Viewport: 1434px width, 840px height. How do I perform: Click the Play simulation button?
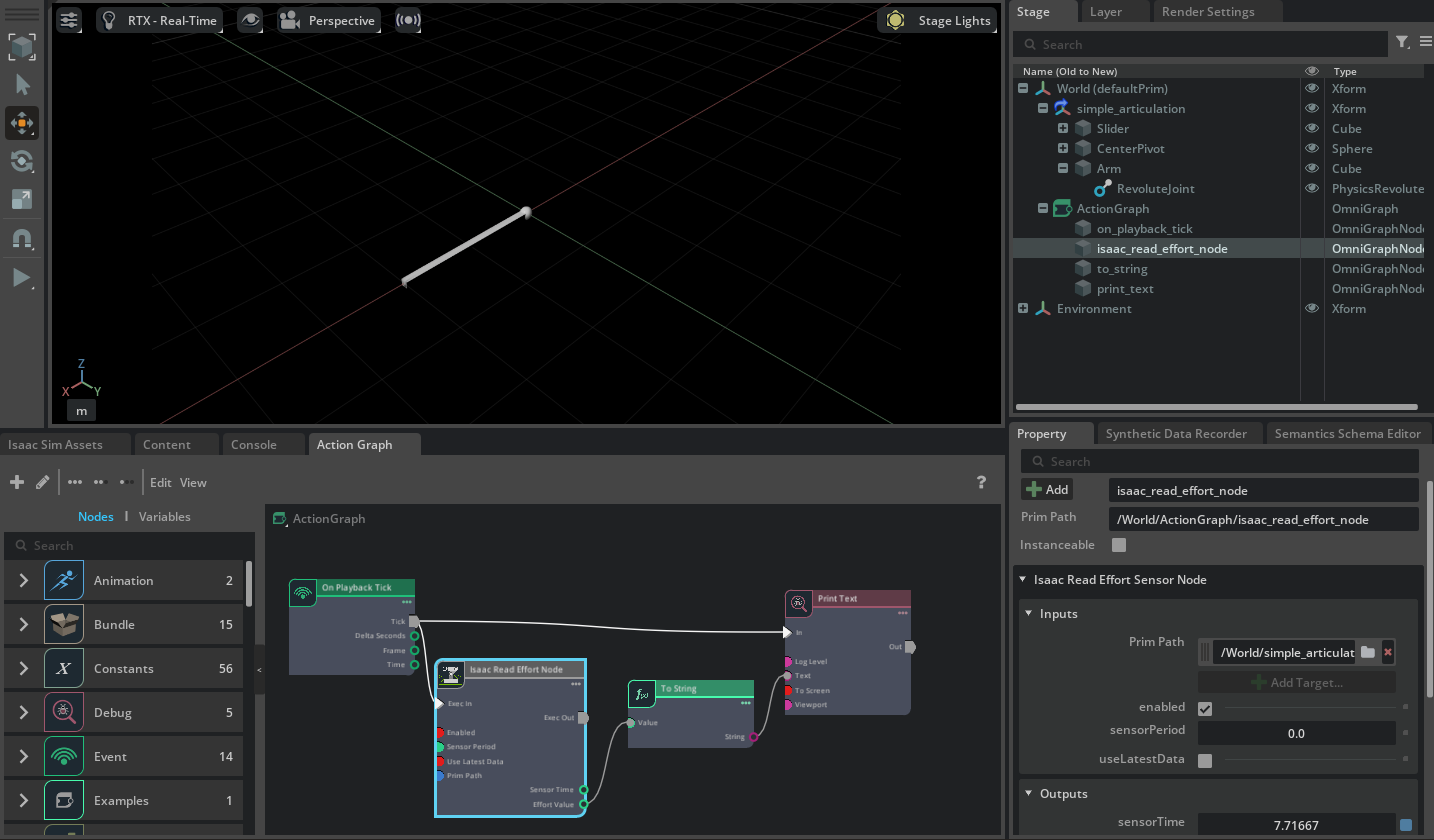pos(22,278)
